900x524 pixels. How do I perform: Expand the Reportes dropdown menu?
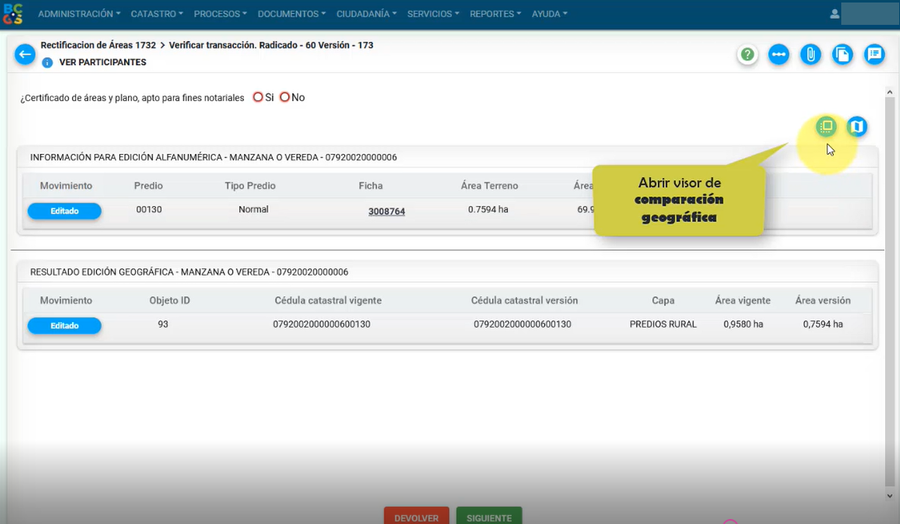(495, 14)
